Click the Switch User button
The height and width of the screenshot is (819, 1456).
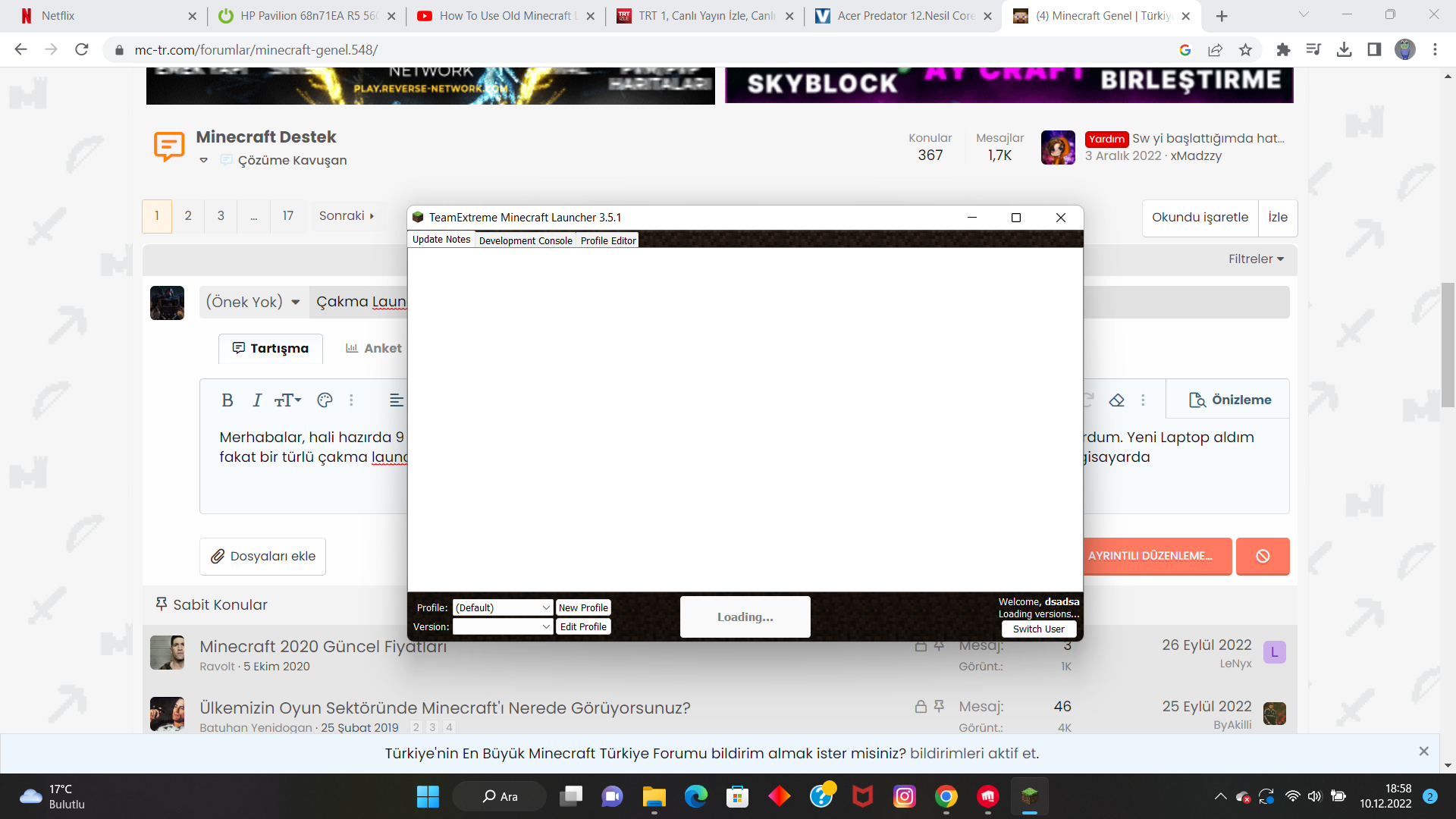point(1039,629)
